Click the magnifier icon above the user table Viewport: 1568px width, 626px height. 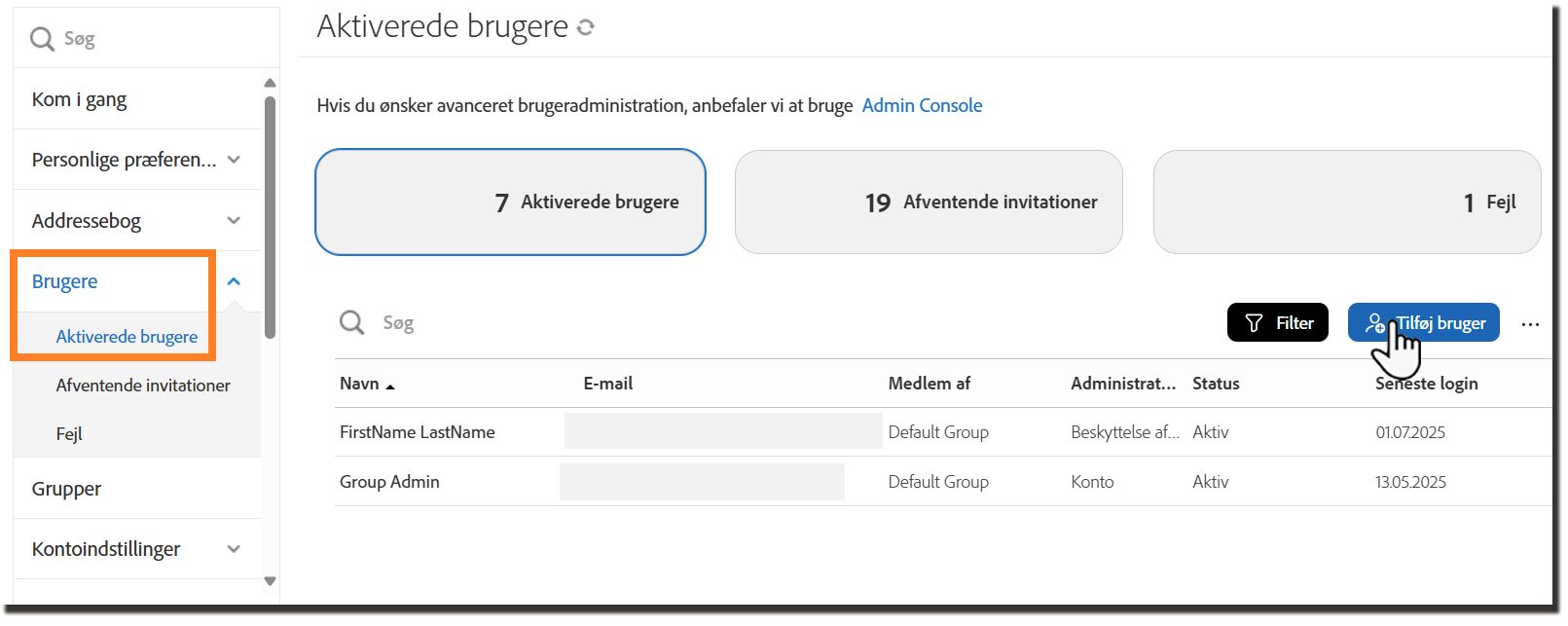coord(351,322)
